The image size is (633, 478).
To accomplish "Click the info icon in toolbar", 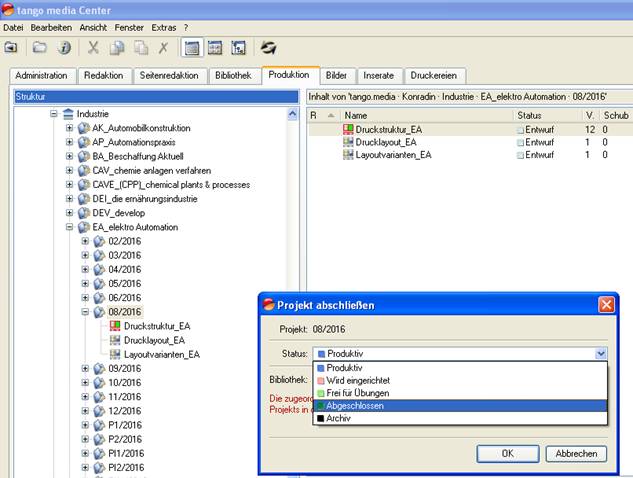I will 64,47.
